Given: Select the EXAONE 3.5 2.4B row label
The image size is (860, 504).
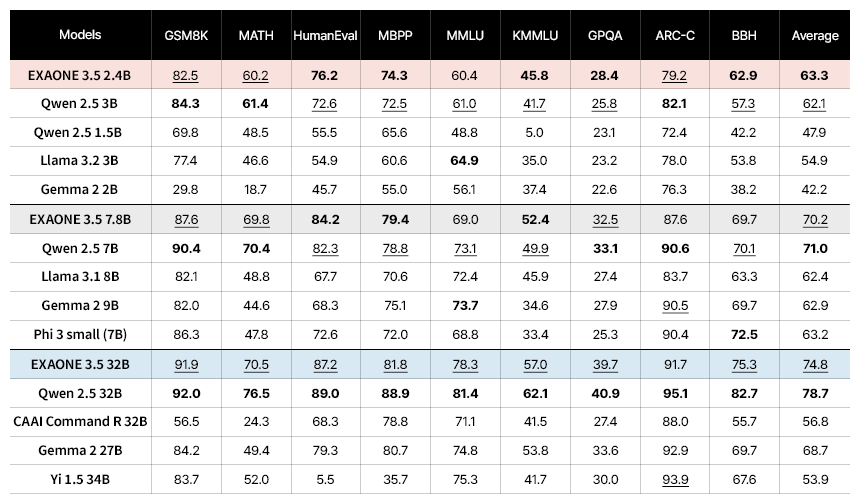Looking at the screenshot, I should pos(80,75).
